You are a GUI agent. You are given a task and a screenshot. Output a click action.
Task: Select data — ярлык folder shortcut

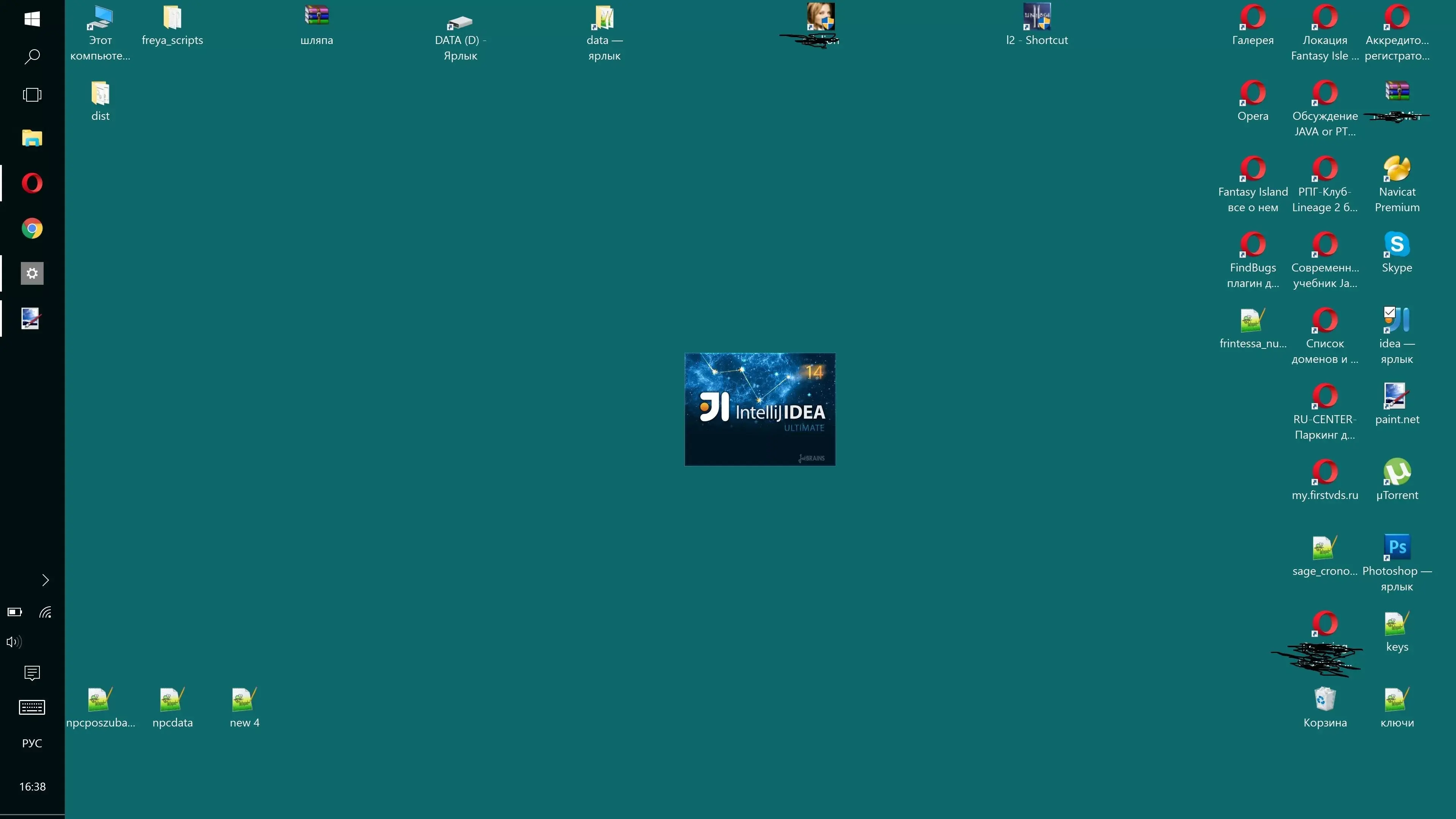(604, 33)
